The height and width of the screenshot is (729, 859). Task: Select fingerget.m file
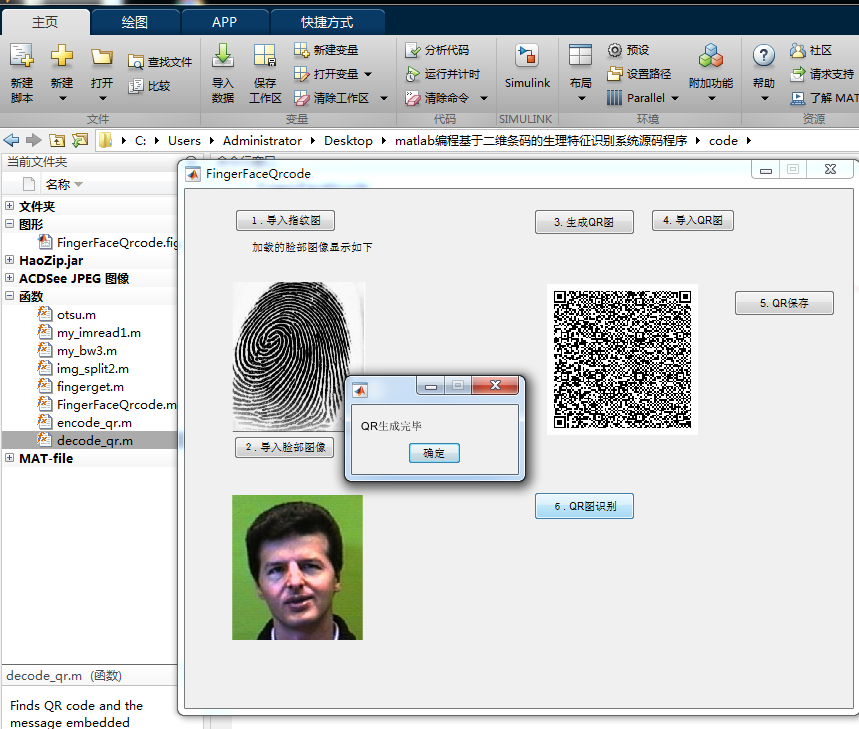(81, 387)
